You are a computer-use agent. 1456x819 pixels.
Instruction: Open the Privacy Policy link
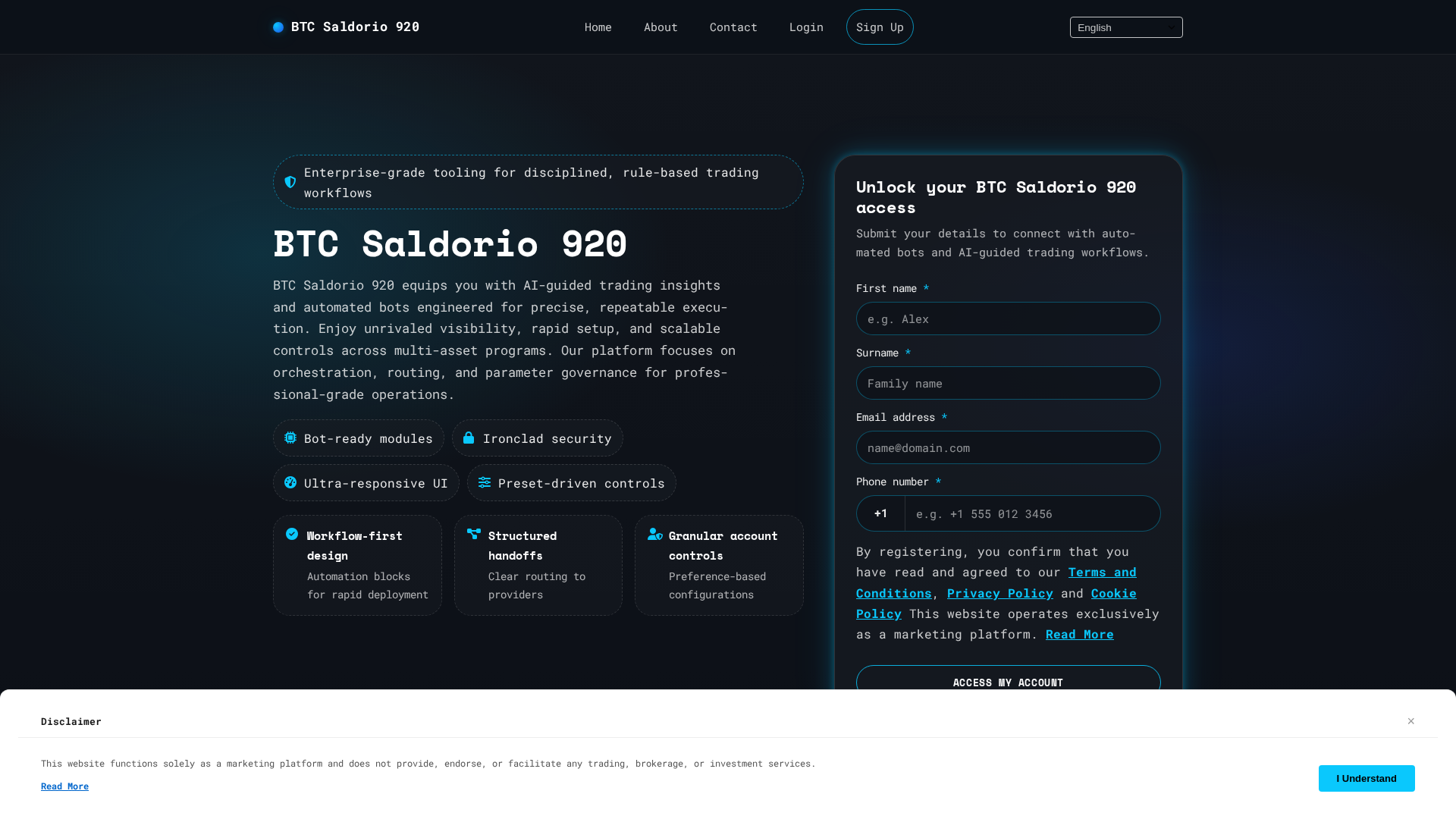tap(999, 593)
